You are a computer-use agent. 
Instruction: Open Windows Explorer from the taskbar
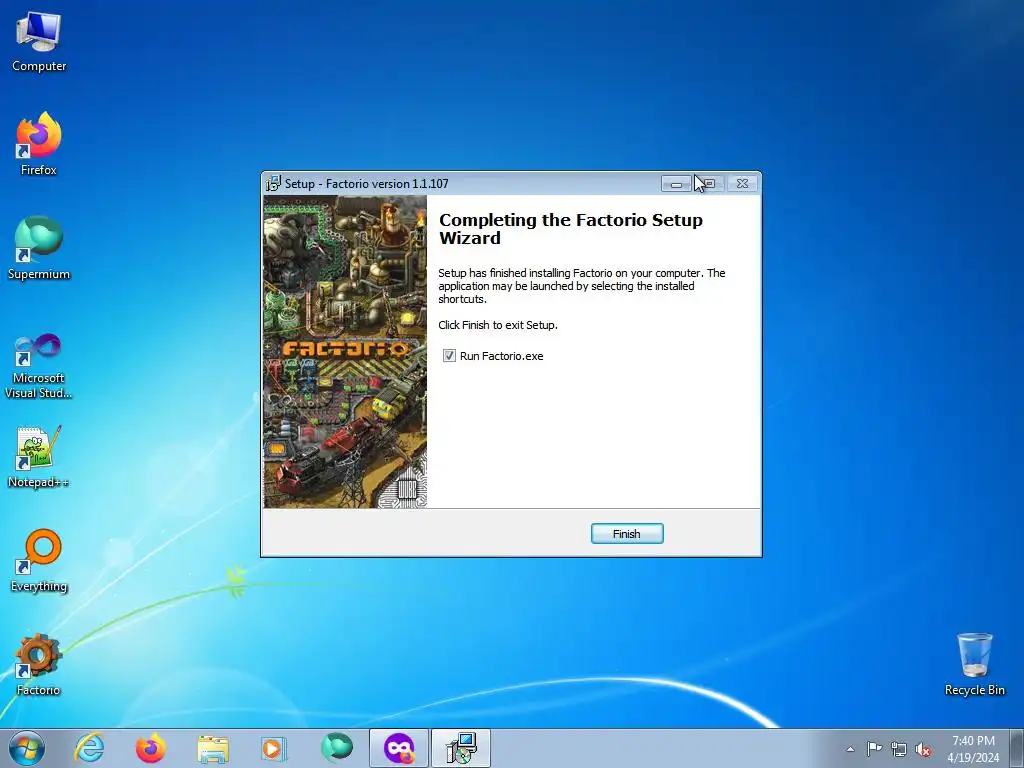tap(213, 748)
